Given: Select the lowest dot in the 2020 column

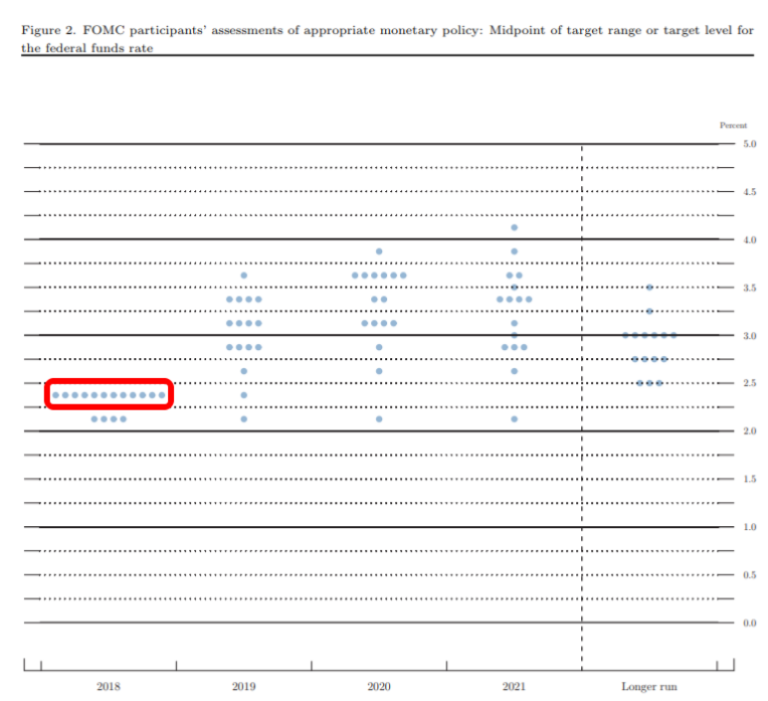Looking at the screenshot, I should click(379, 419).
